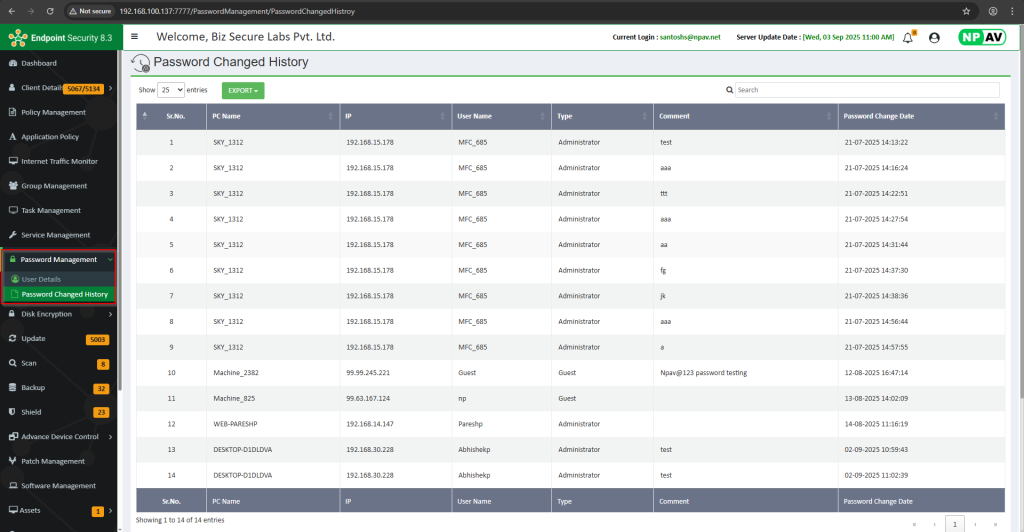
Task: Open the Show entries count dropdown
Action: tap(171, 90)
